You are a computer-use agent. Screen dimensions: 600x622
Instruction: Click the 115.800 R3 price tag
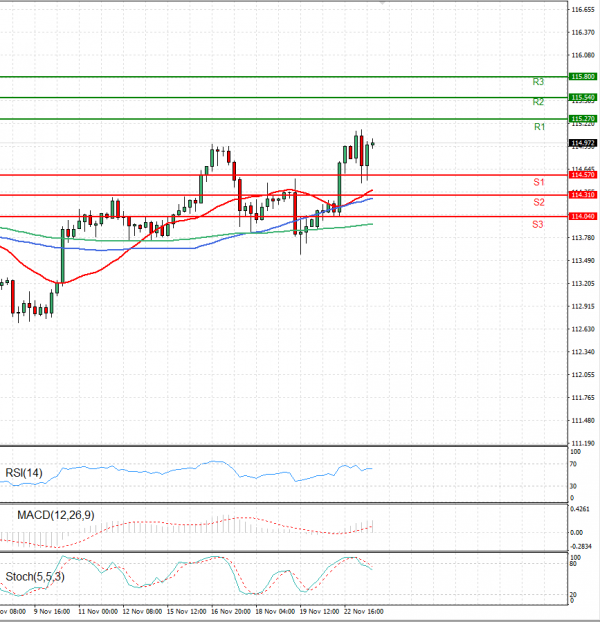[583, 77]
